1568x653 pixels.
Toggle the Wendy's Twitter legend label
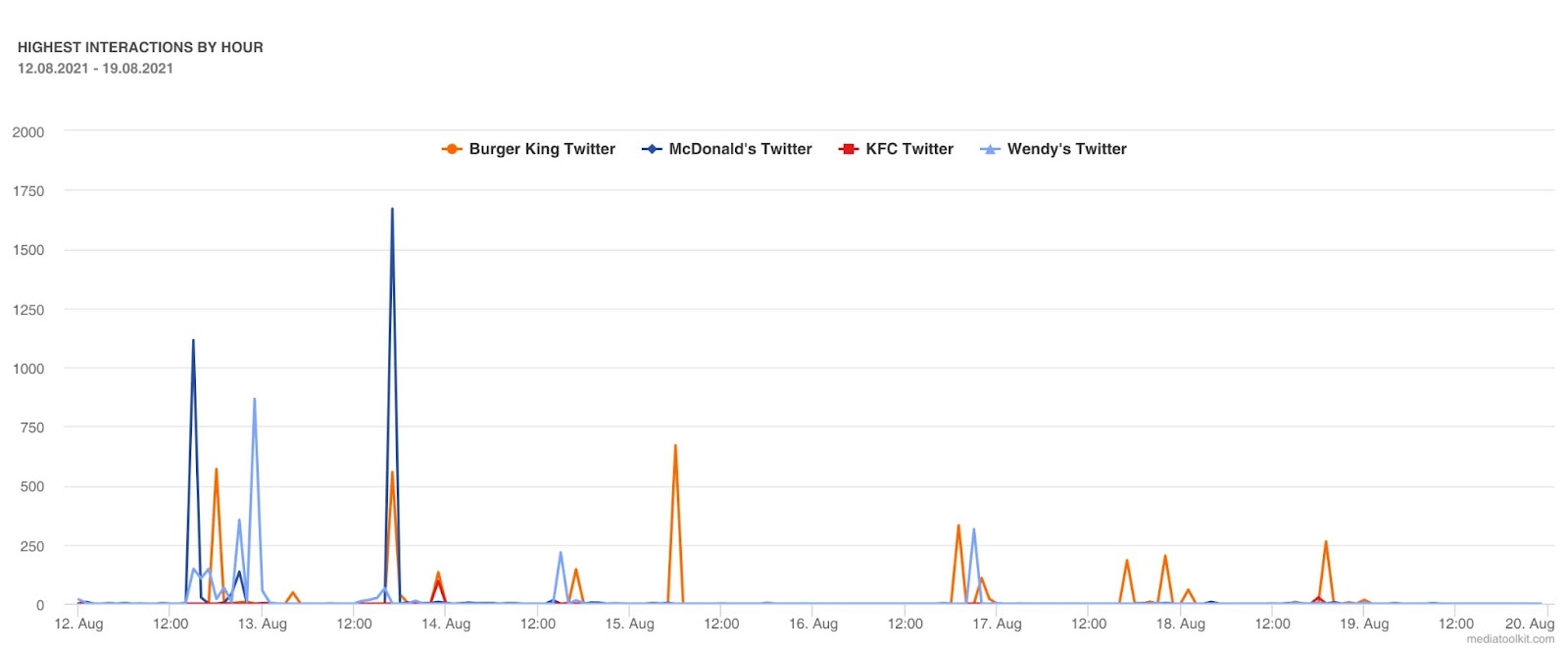coord(1066,149)
